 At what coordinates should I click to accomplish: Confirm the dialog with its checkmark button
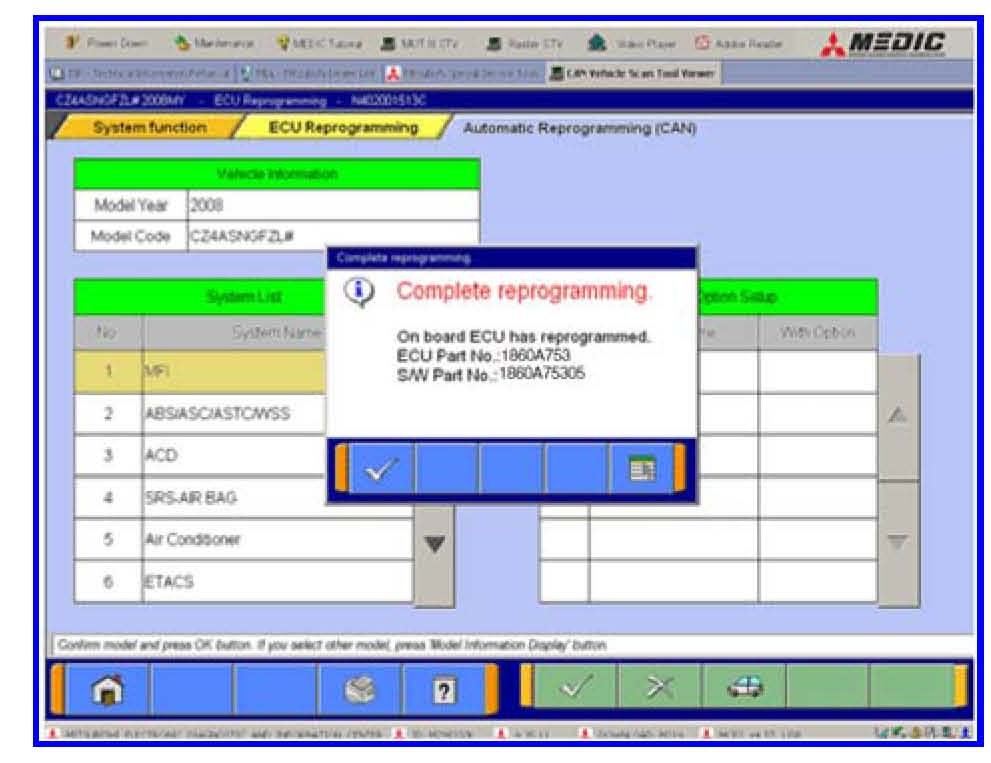pos(381,468)
